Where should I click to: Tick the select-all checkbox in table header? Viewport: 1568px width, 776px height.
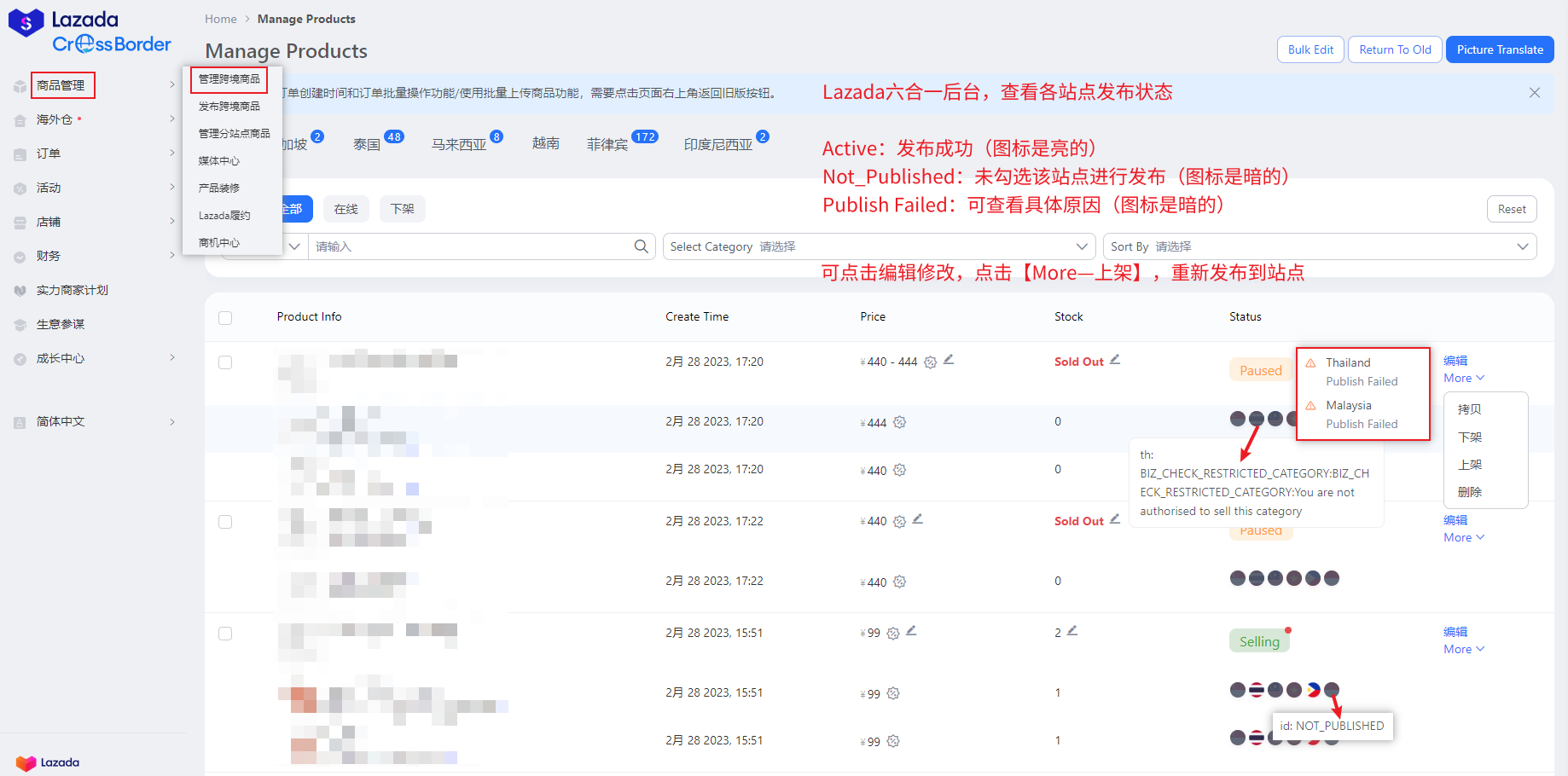(225, 318)
